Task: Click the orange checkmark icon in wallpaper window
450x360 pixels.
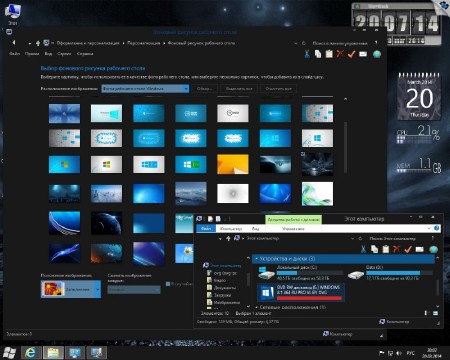Action: click(351, 54)
